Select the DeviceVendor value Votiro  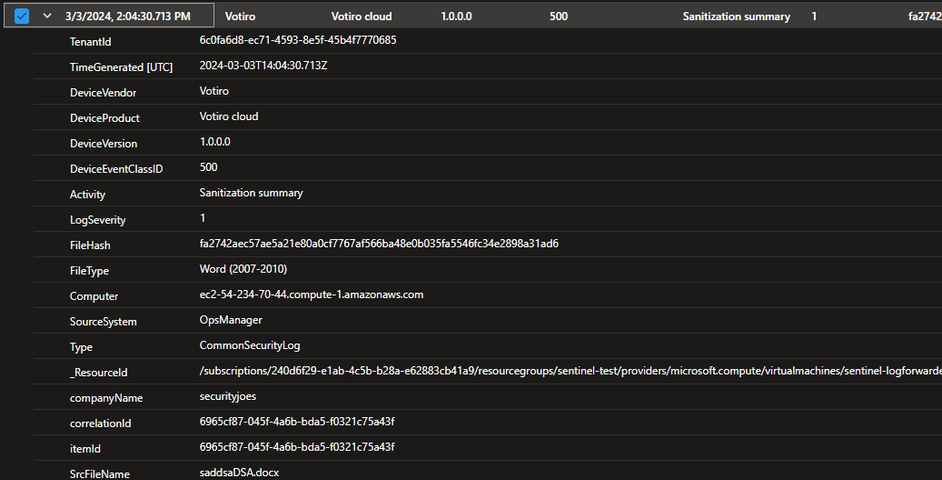pos(214,91)
